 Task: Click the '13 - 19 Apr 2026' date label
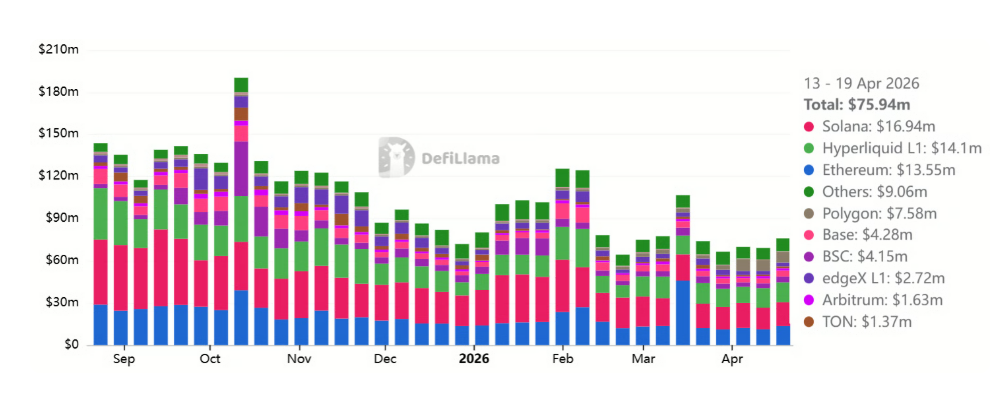pos(861,83)
